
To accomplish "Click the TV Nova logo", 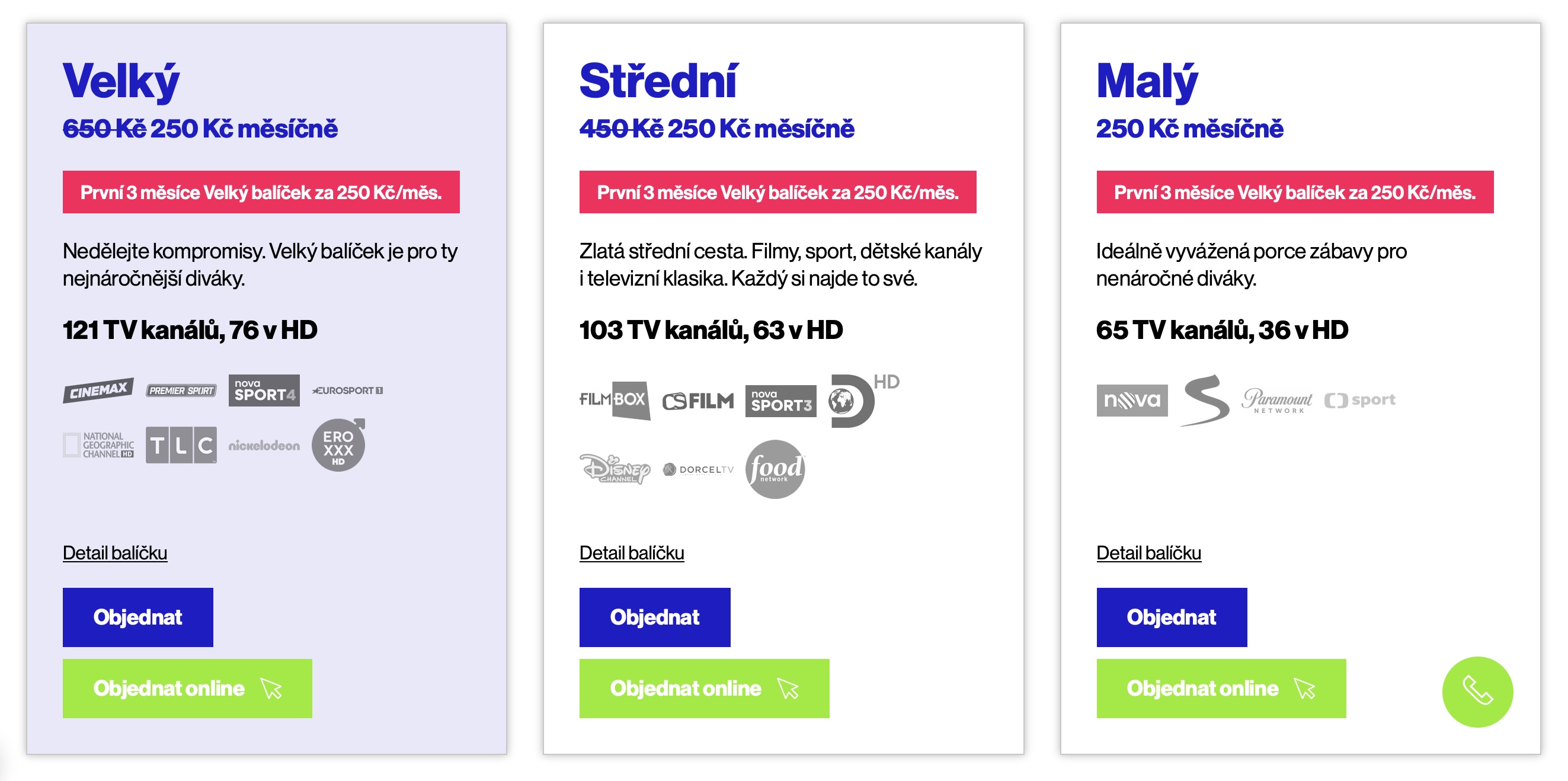I will pos(1132,401).
